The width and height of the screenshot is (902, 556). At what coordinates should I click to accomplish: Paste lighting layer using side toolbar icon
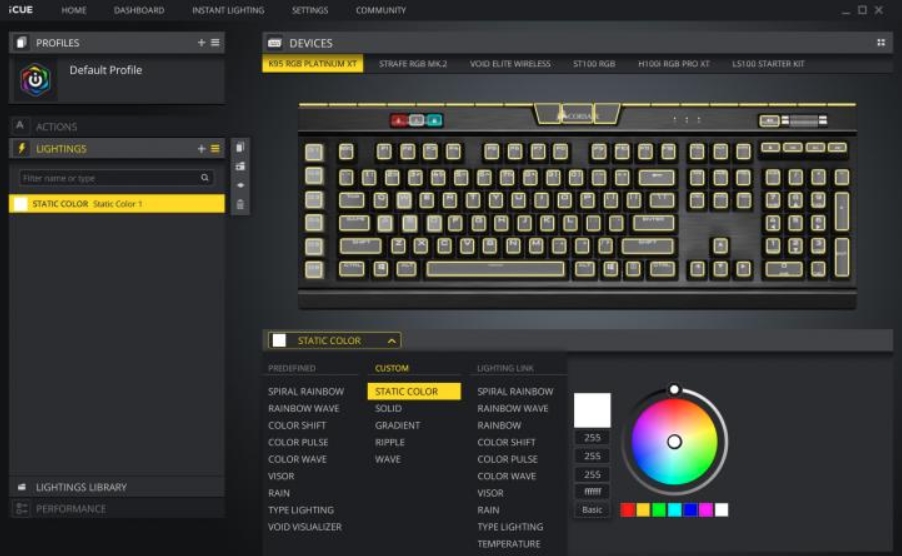pos(240,166)
